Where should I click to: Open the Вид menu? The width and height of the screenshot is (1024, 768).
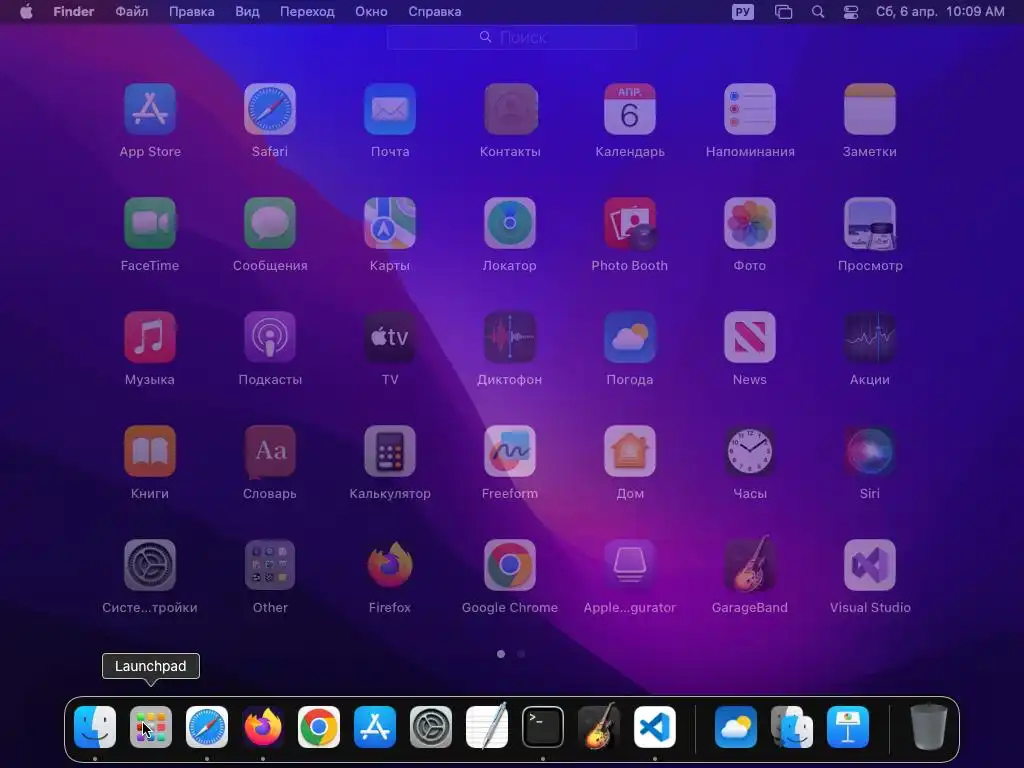tap(248, 11)
